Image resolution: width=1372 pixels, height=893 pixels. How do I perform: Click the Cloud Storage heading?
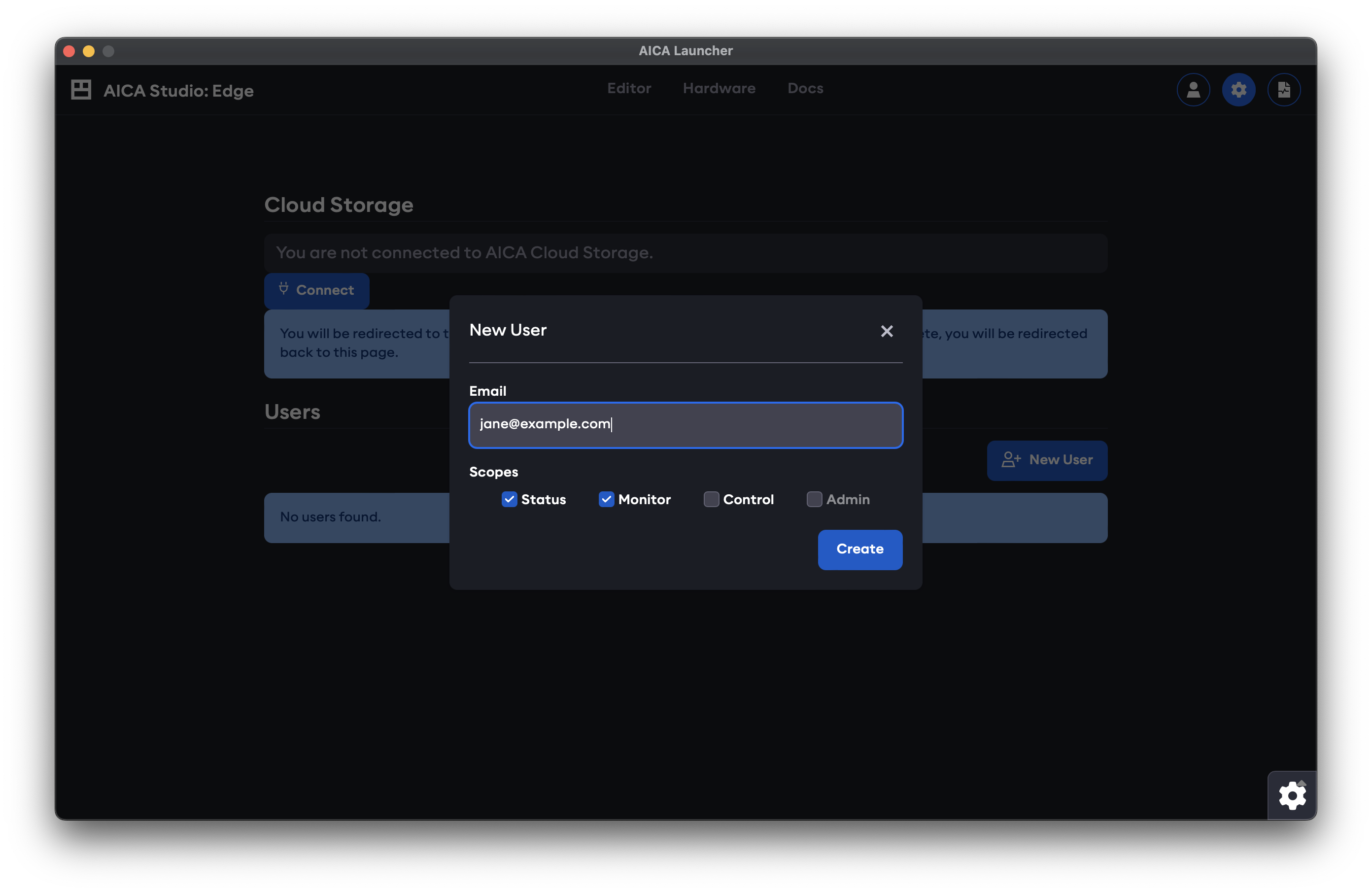click(x=339, y=205)
